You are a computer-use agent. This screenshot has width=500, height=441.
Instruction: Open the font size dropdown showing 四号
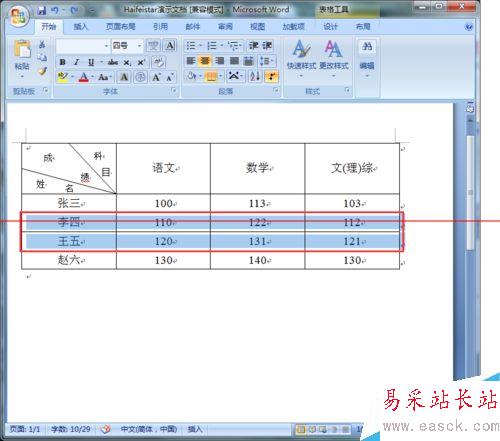(140, 46)
